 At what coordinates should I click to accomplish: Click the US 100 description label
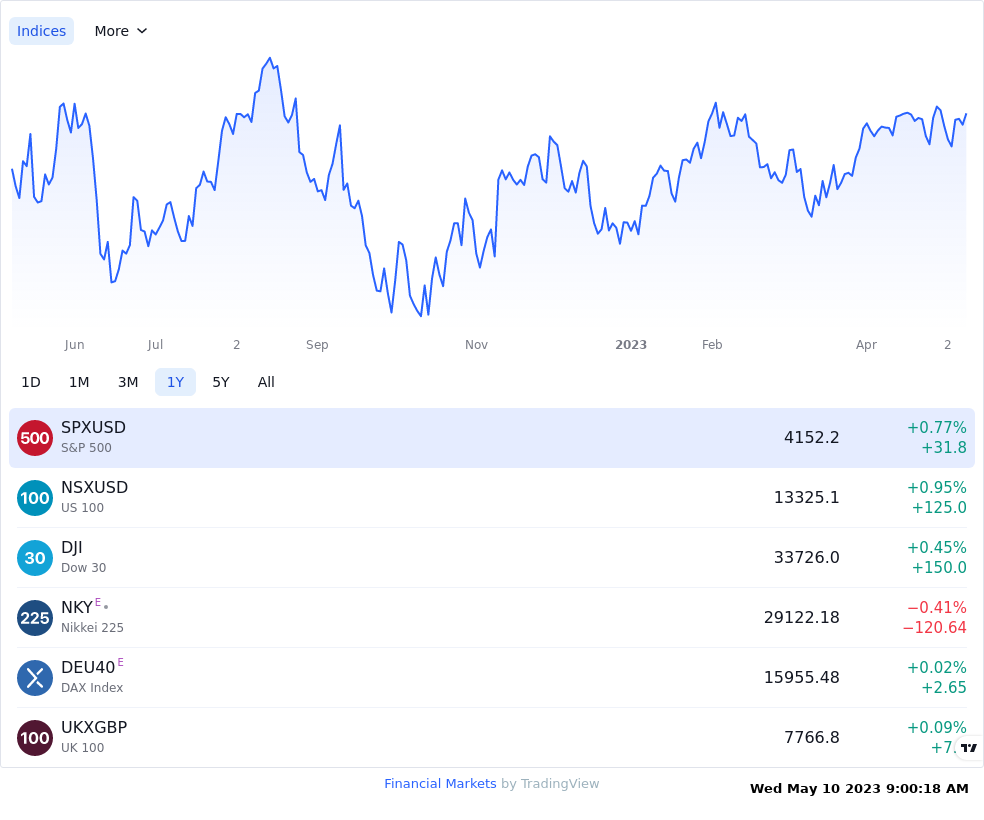[x=82, y=508]
